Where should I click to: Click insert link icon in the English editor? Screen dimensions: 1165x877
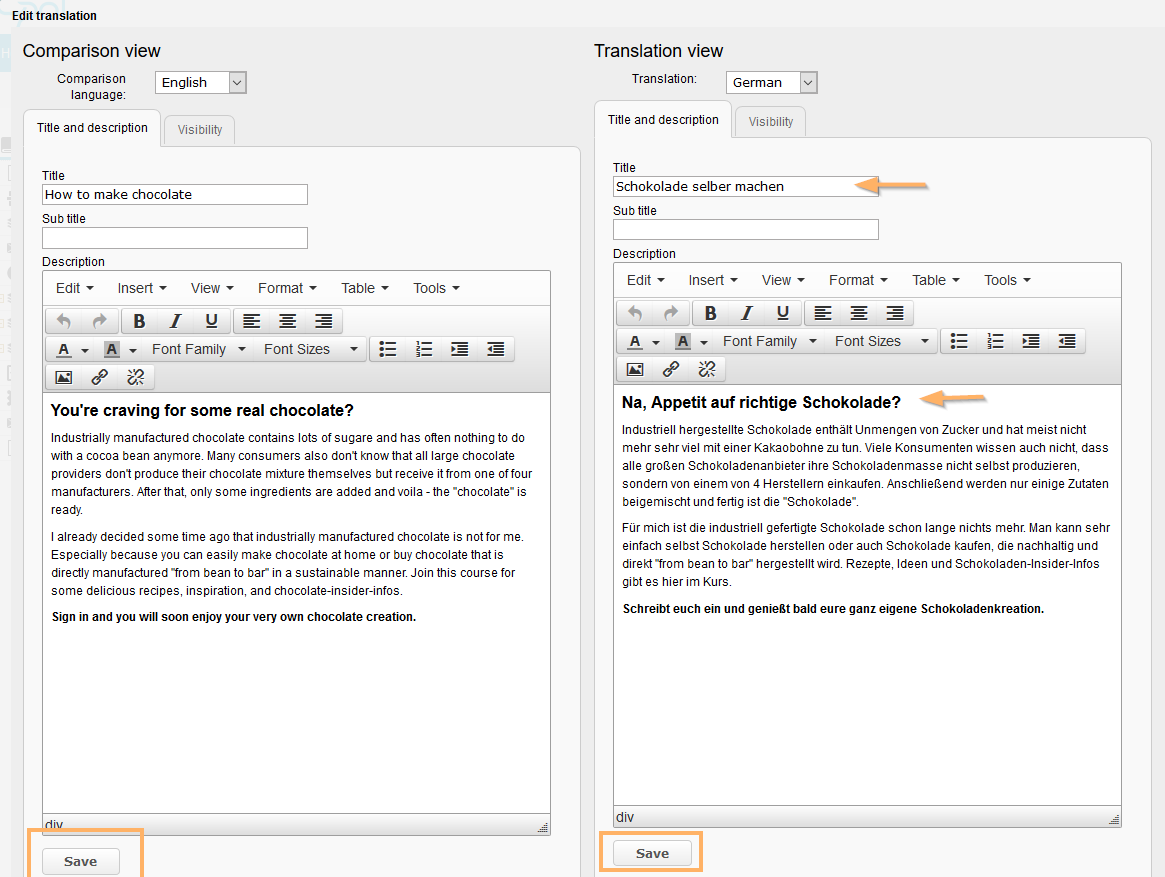100,377
